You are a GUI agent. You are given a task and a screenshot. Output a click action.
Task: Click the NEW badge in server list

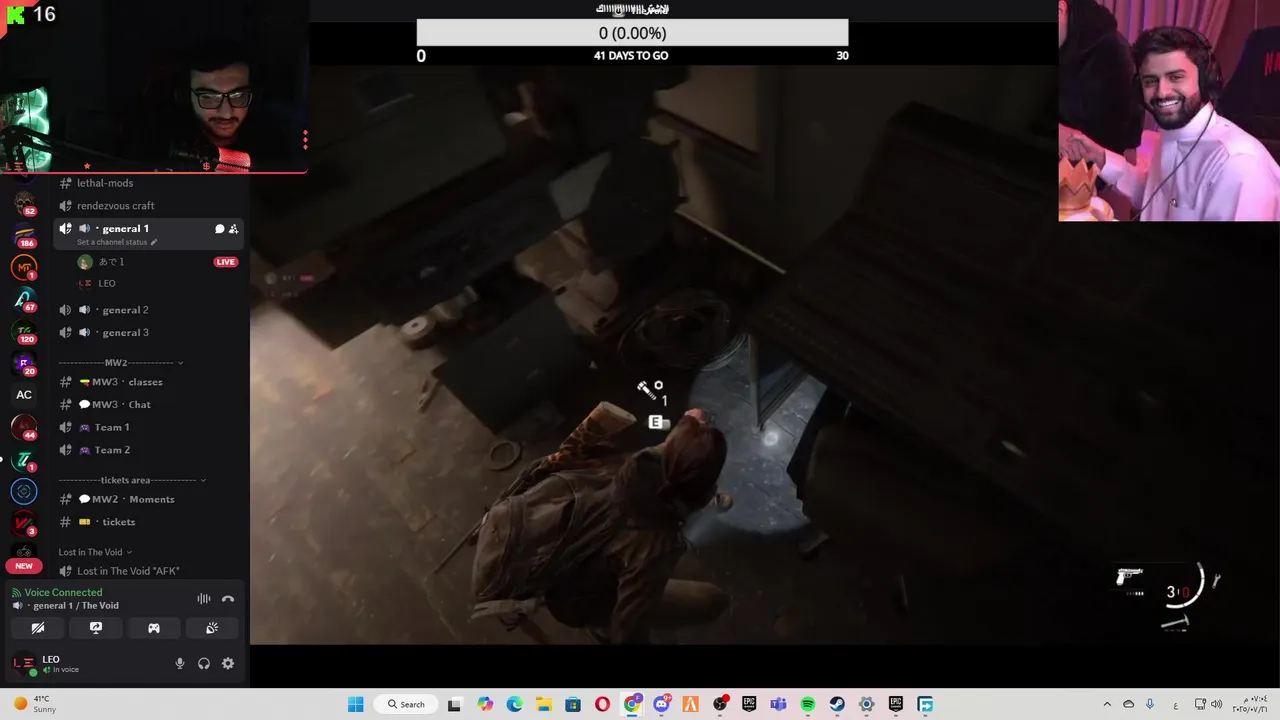[x=24, y=566]
